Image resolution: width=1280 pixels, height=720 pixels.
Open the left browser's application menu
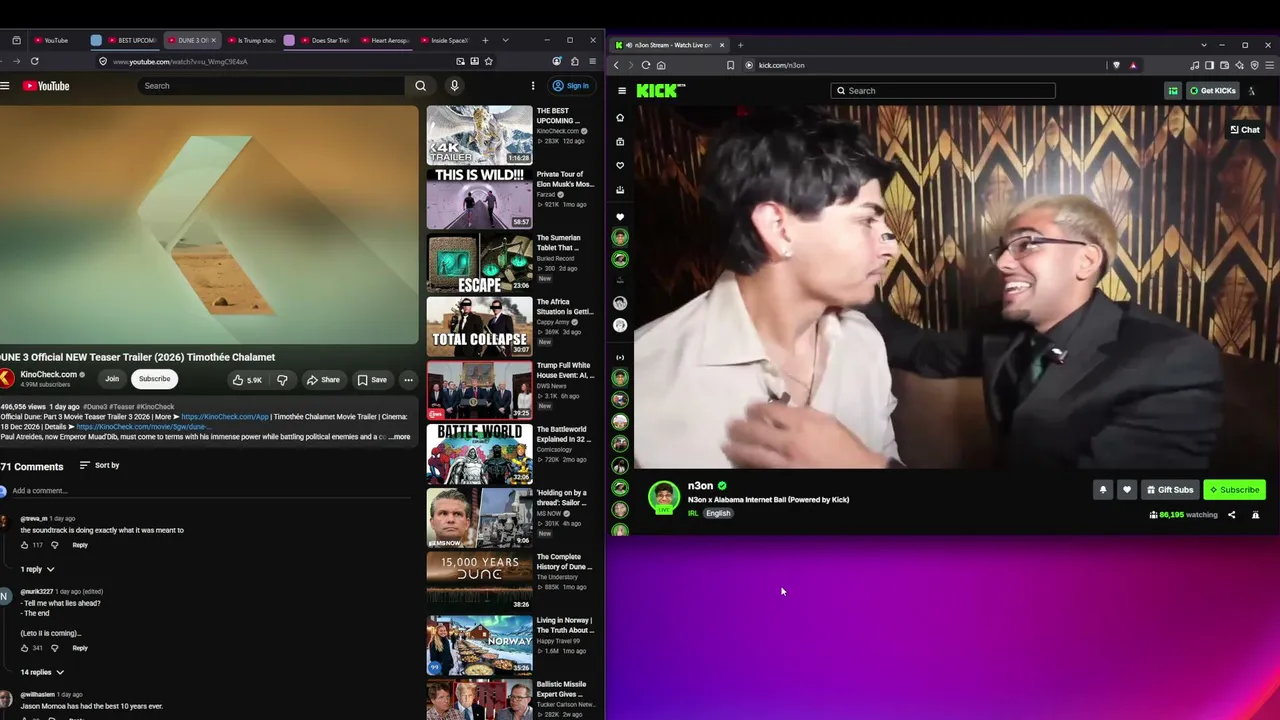coord(591,61)
